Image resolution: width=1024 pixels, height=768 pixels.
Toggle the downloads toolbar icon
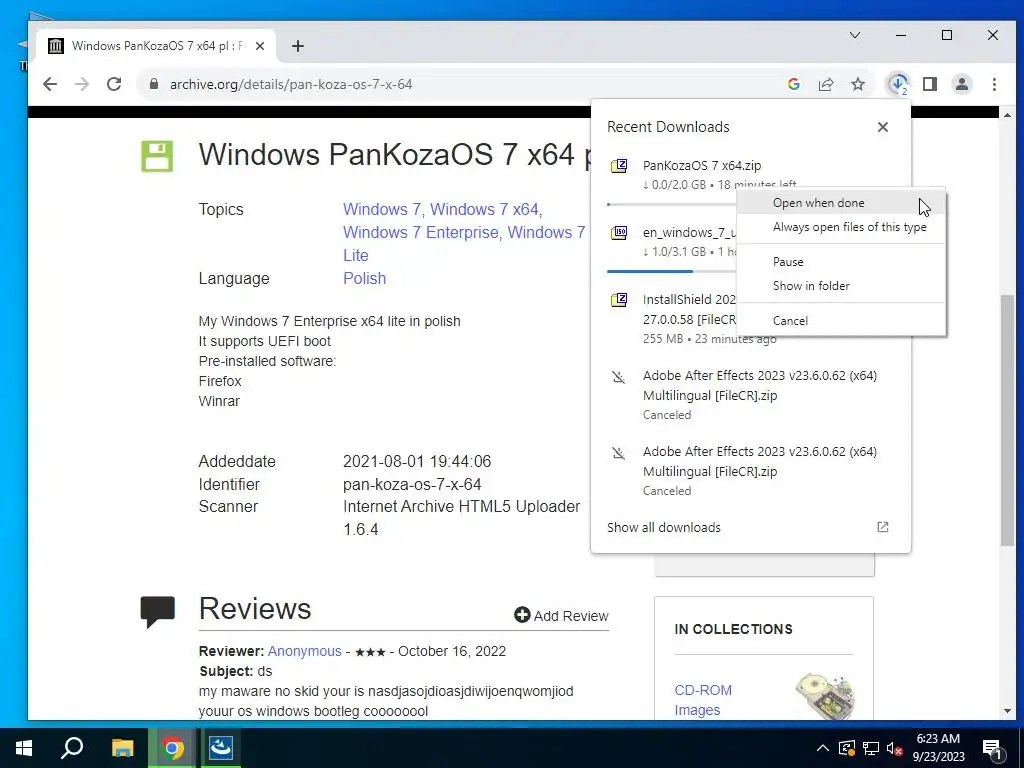[x=898, y=84]
